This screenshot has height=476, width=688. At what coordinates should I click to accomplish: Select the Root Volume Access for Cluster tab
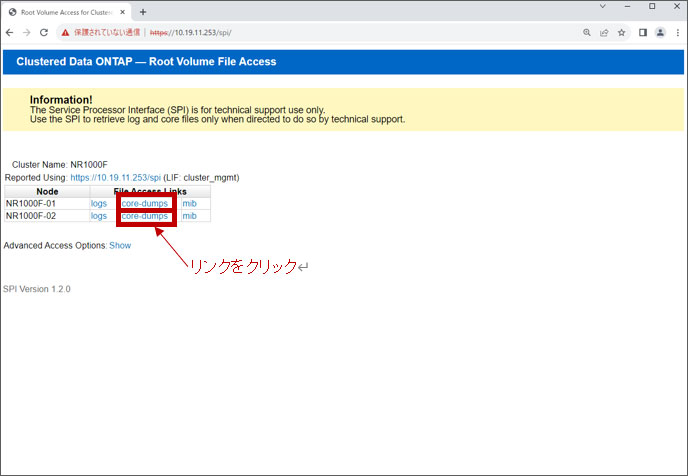pos(66,12)
